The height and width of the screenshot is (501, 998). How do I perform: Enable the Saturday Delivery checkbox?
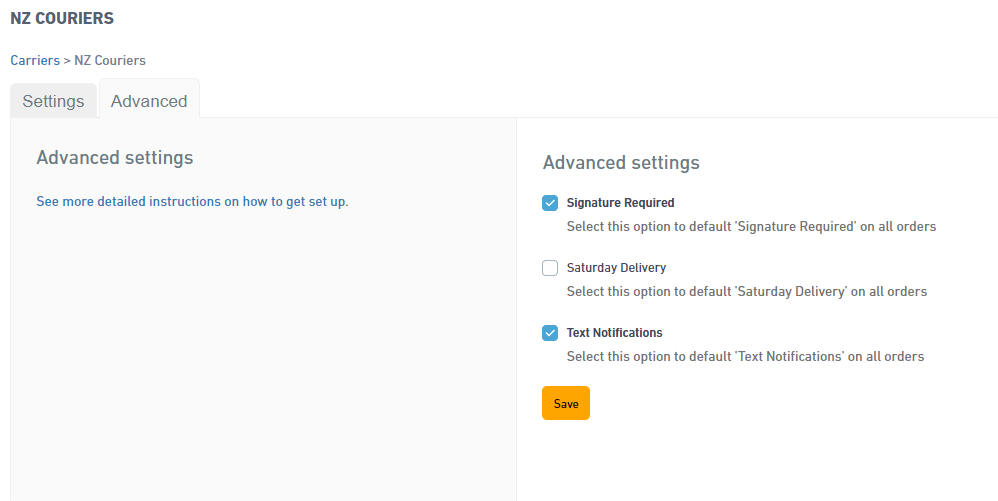550,268
